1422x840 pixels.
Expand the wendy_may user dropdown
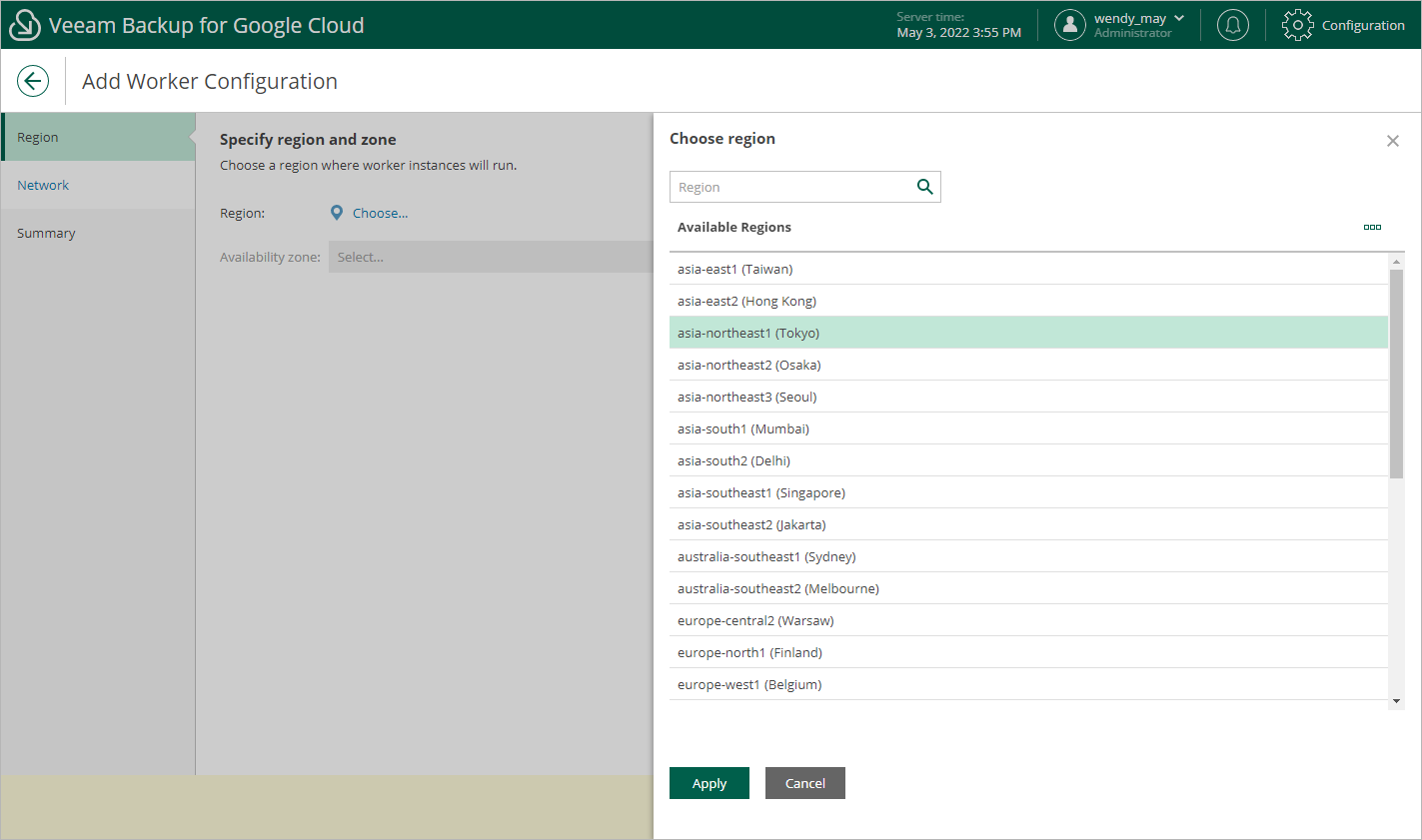point(1179,18)
